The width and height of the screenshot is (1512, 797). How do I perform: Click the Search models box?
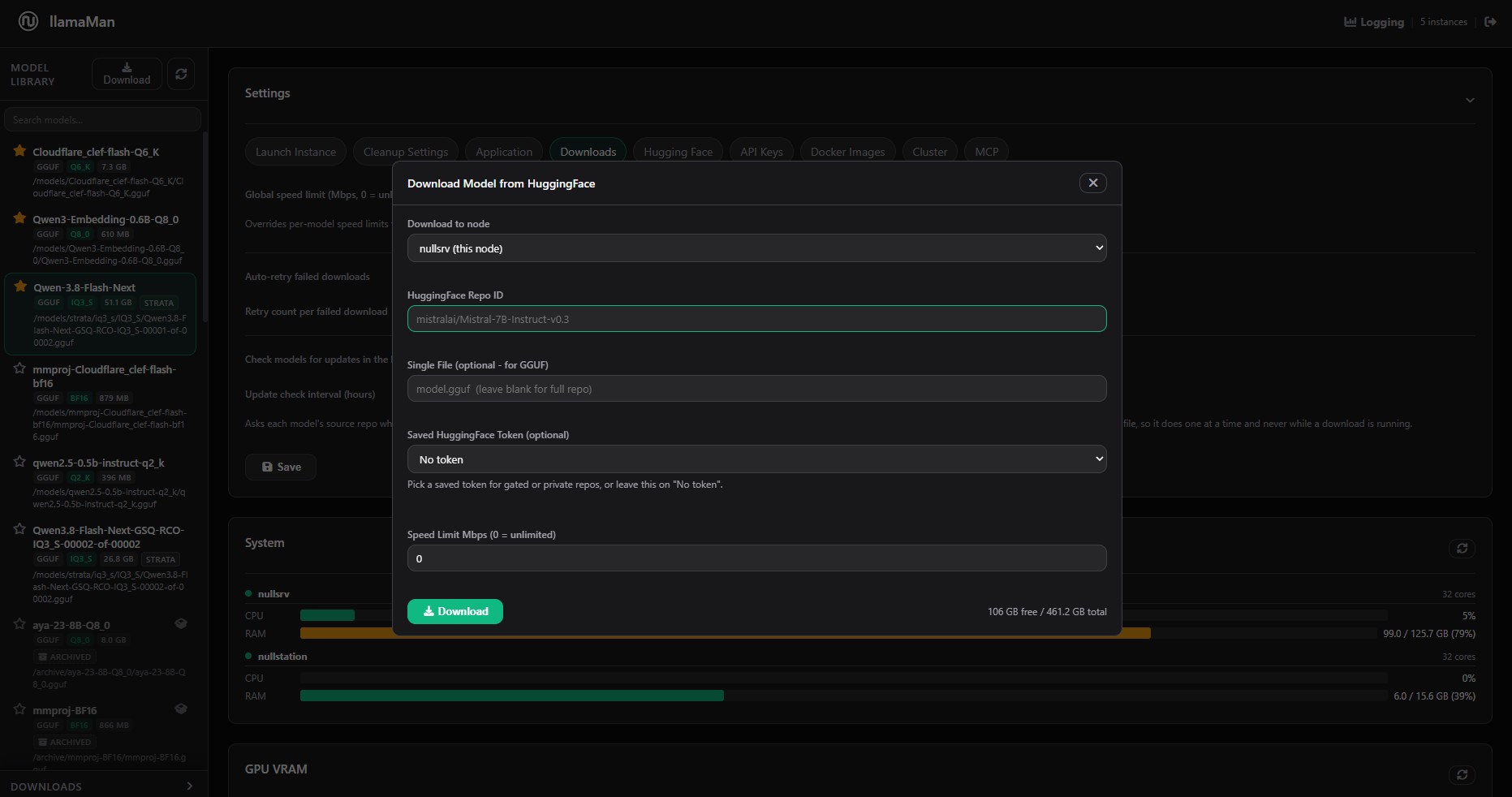[x=102, y=119]
